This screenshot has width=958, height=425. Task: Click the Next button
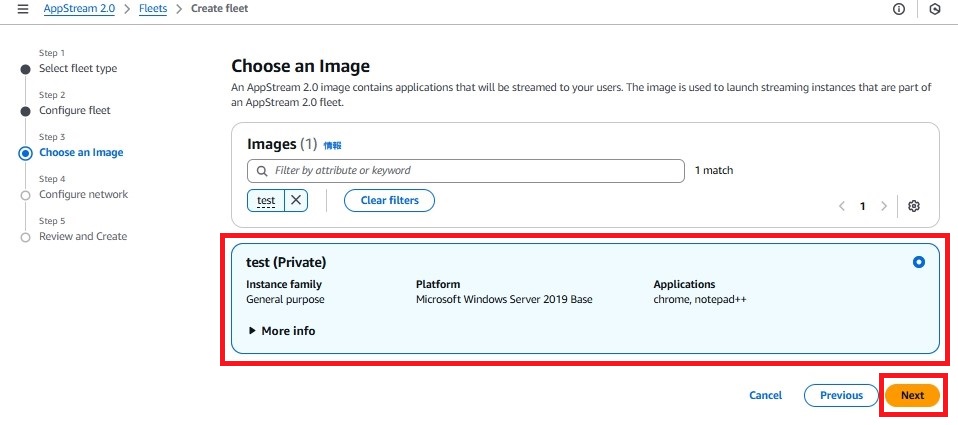click(x=912, y=395)
